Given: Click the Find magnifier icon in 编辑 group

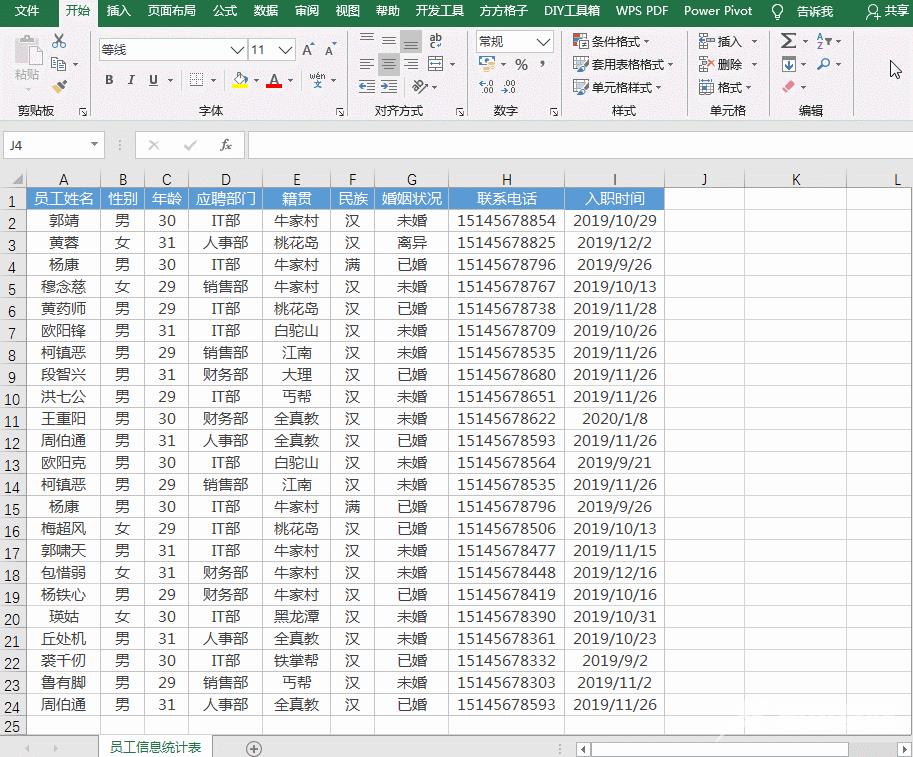Looking at the screenshot, I should [825, 63].
